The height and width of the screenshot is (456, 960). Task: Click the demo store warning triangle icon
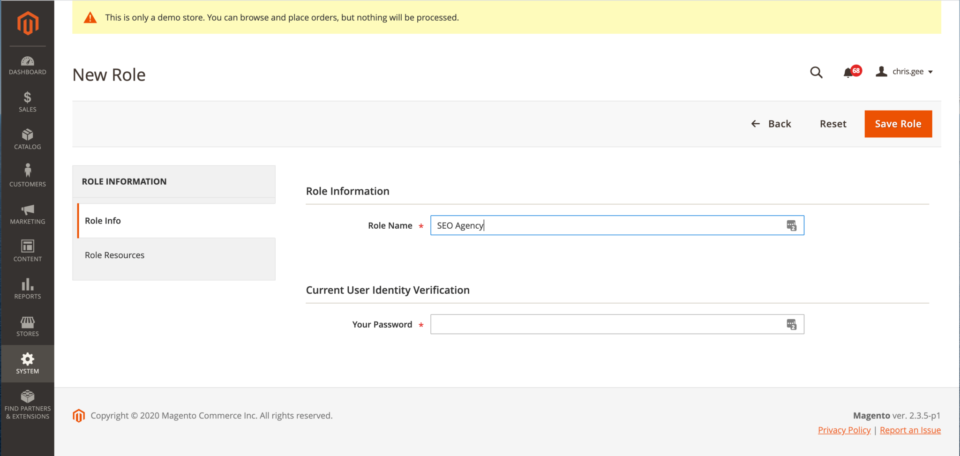click(x=90, y=18)
